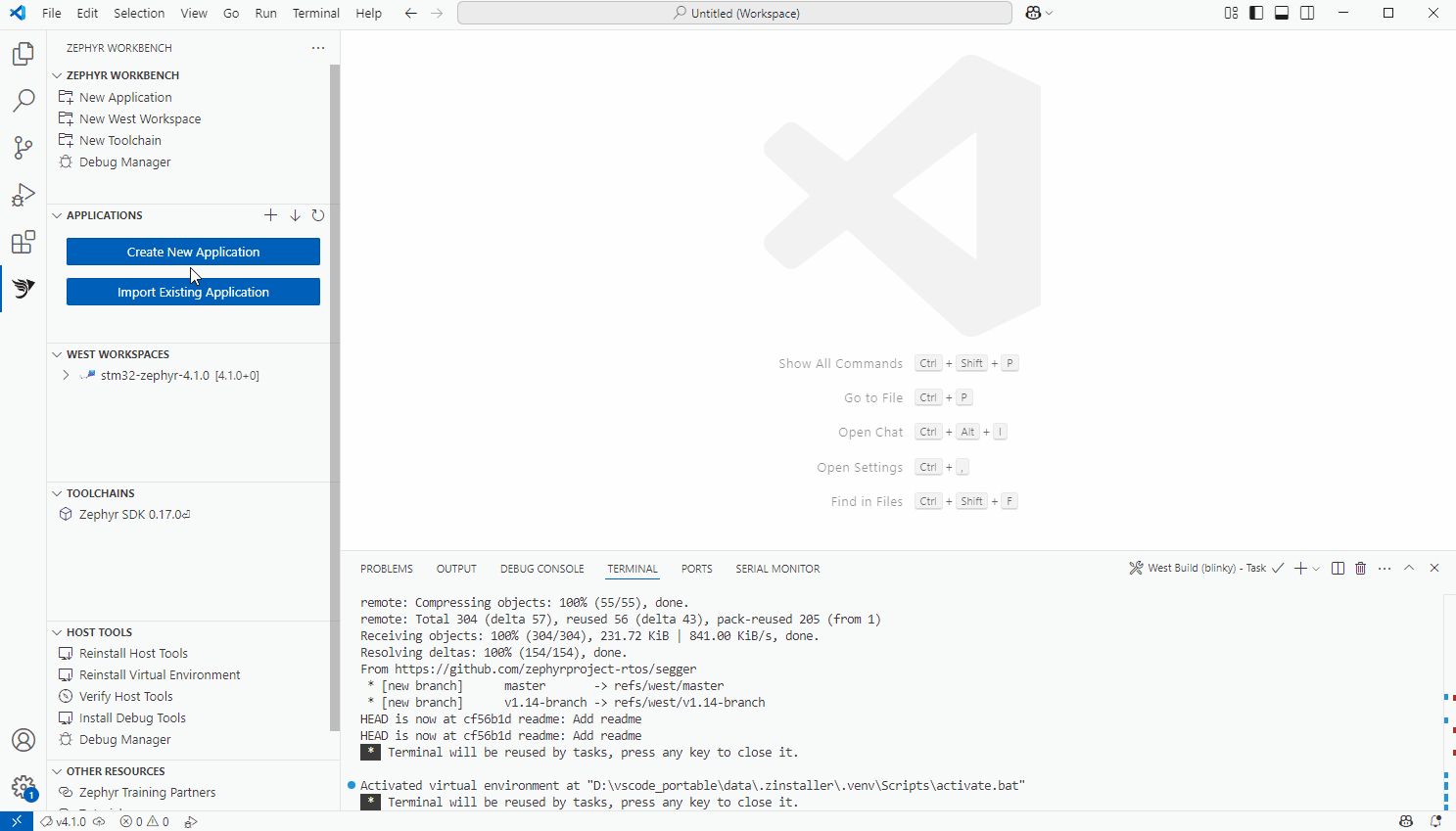Select the Extensions icon in activity bar
The height and width of the screenshot is (831, 1456).
23,242
